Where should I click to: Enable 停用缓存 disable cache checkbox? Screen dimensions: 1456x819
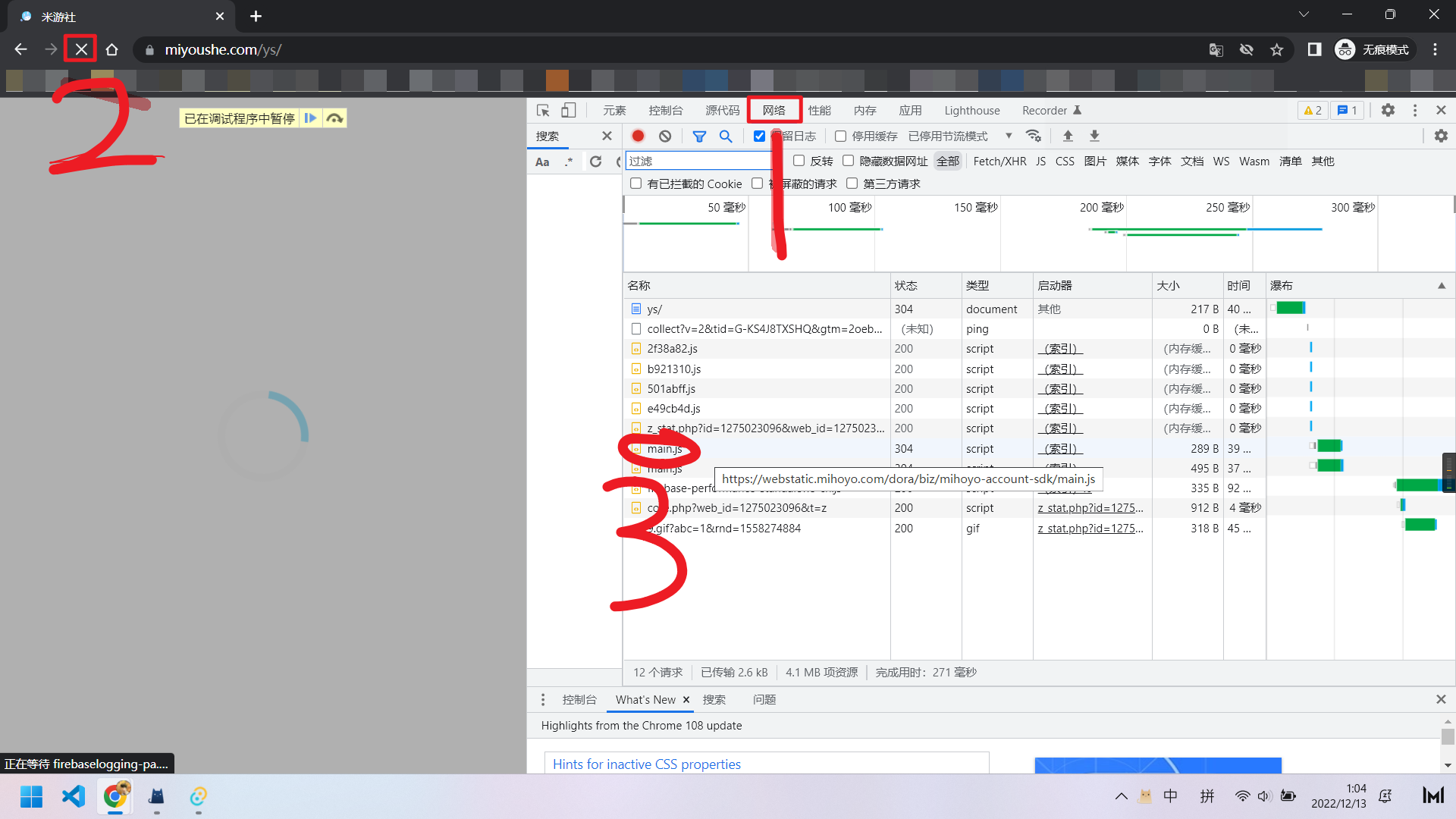pos(840,136)
